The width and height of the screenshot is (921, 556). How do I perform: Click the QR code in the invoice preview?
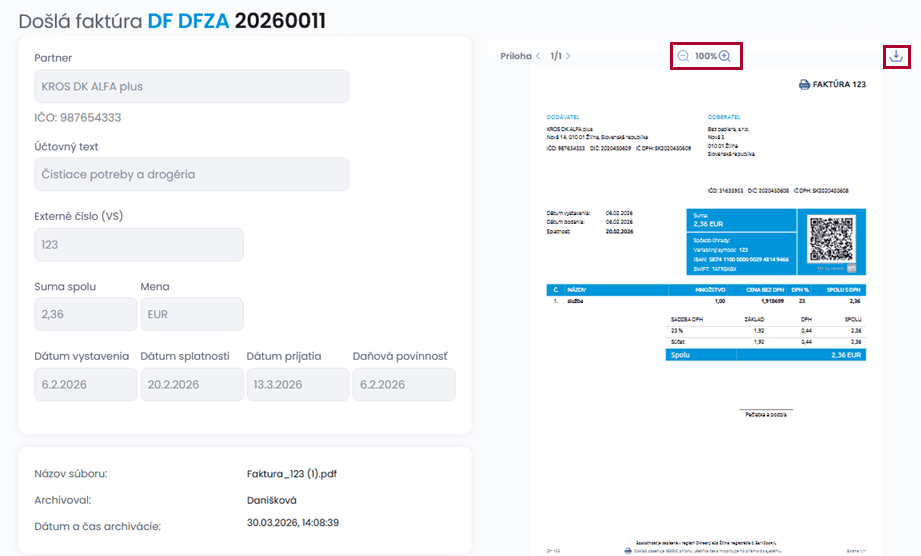[831, 241]
